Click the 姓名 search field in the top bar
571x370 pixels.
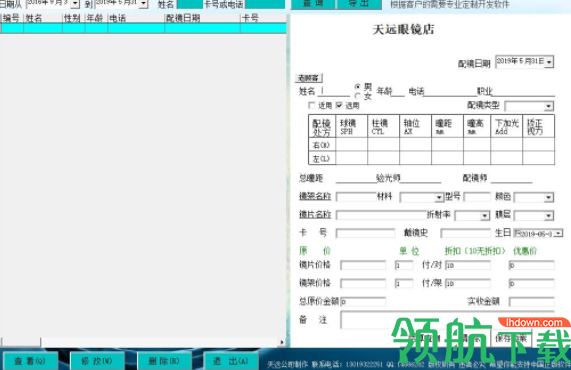[190, 4]
